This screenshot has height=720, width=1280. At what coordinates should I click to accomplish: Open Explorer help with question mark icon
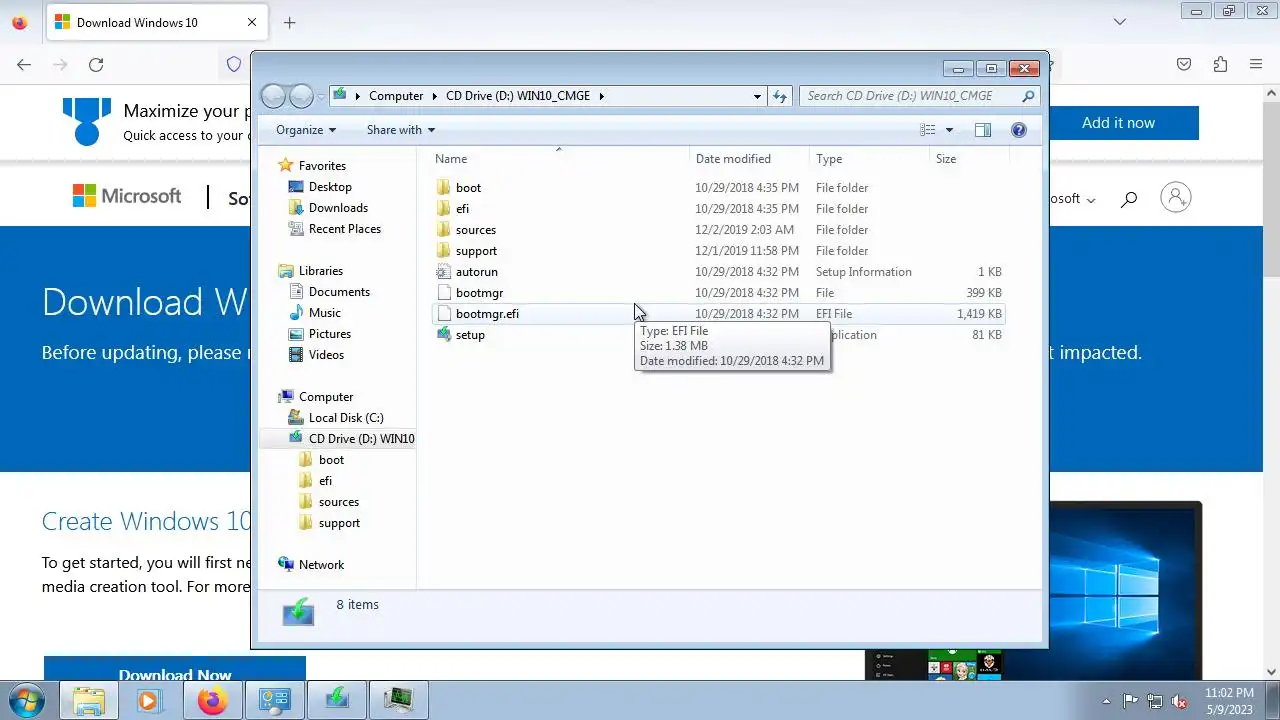pyautogui.click(x=1019, y=130)
